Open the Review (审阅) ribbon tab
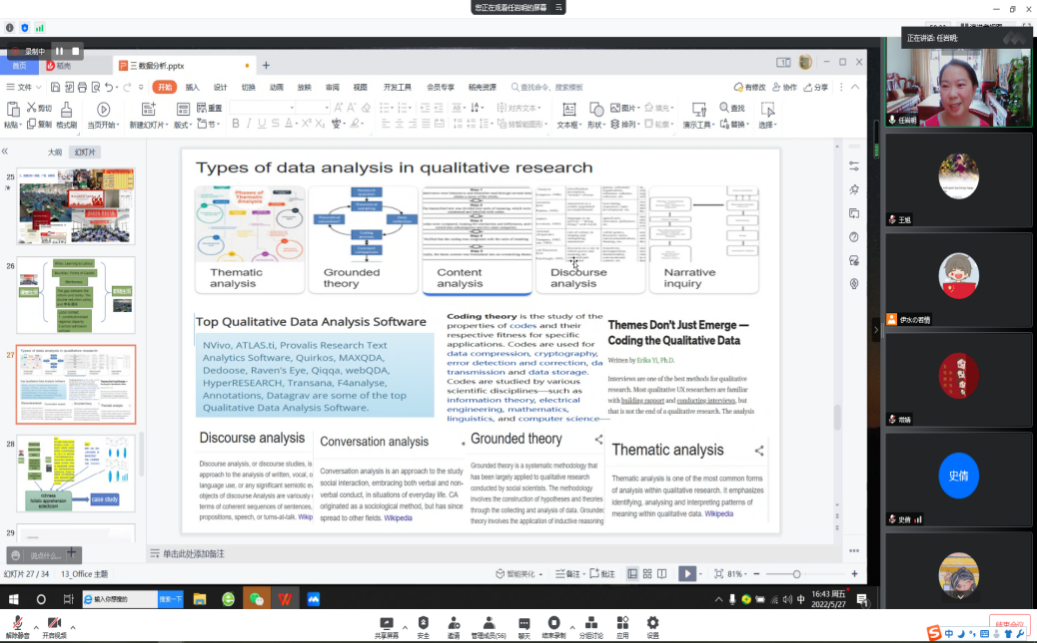 (x=332, y=87)
